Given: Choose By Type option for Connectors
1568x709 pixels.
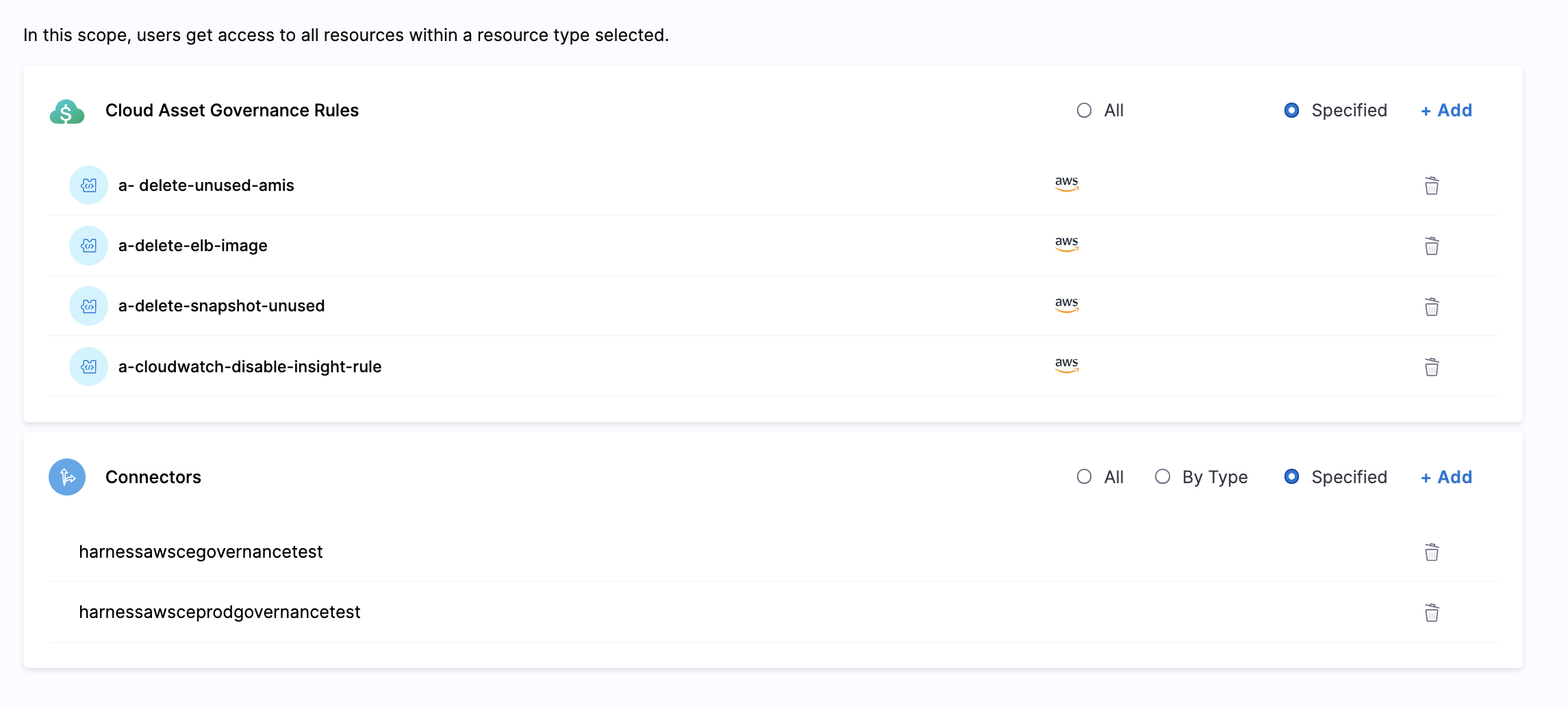Looking at the screenshot, I should point(1163,476).
